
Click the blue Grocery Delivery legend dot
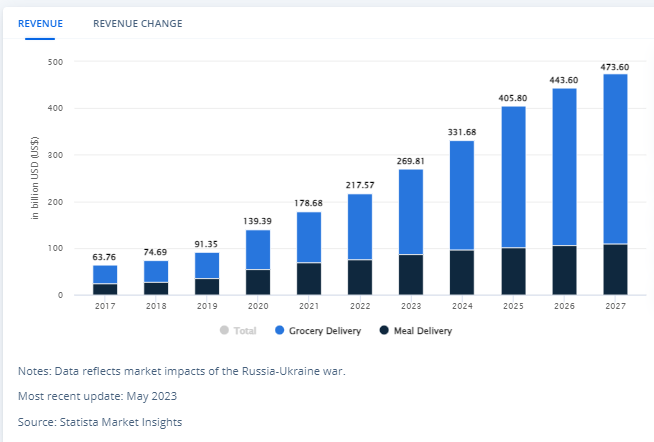coord(279,330)
